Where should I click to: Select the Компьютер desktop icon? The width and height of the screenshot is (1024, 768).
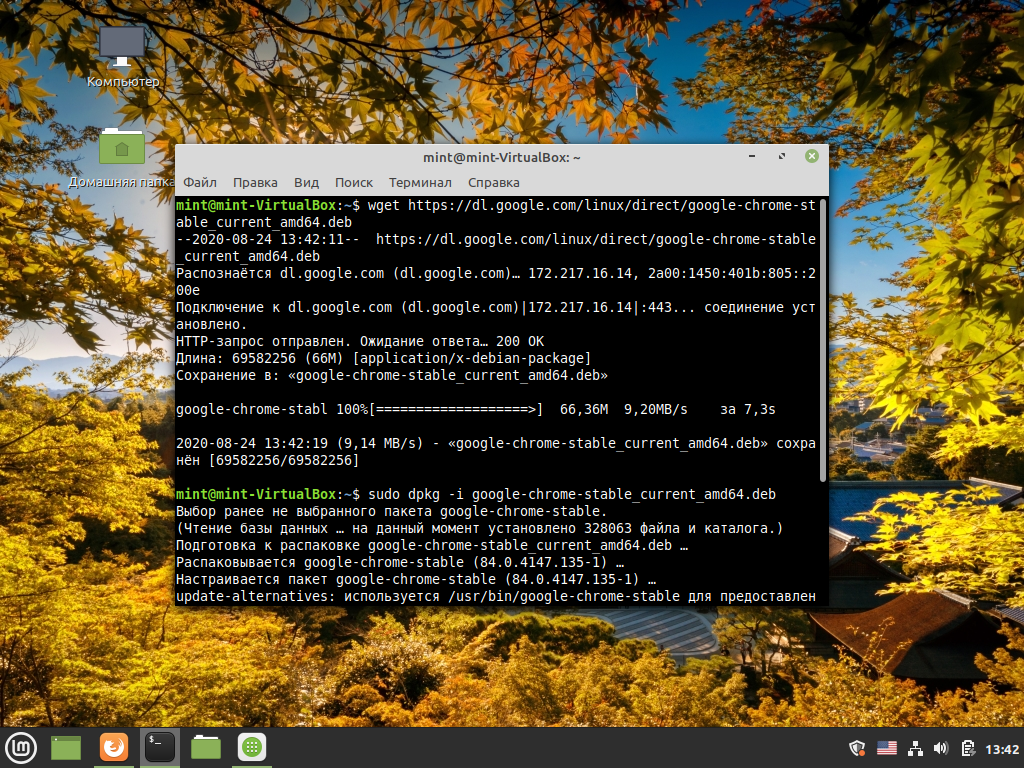pyautogui.click(x=122, y=57)
